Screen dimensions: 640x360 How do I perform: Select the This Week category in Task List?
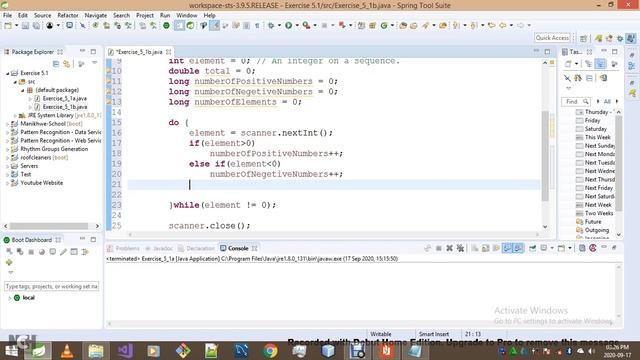(x=597, y=138)
